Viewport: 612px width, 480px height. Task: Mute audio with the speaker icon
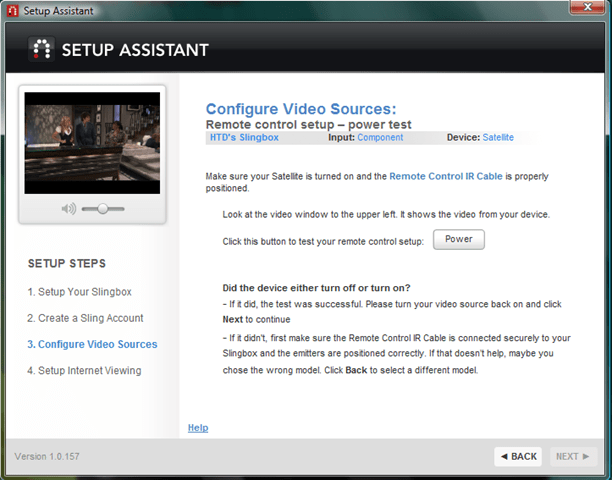(x=68, y=209)
